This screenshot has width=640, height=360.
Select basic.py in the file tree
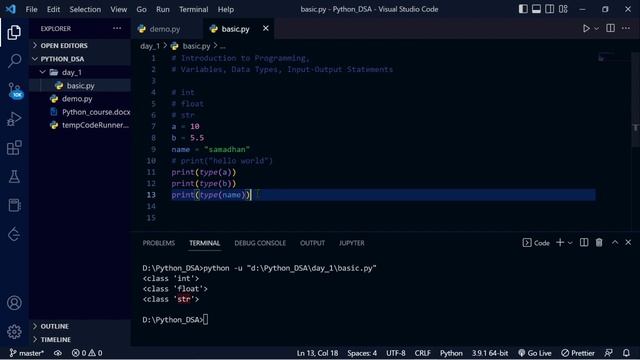[x=80, y=85]
